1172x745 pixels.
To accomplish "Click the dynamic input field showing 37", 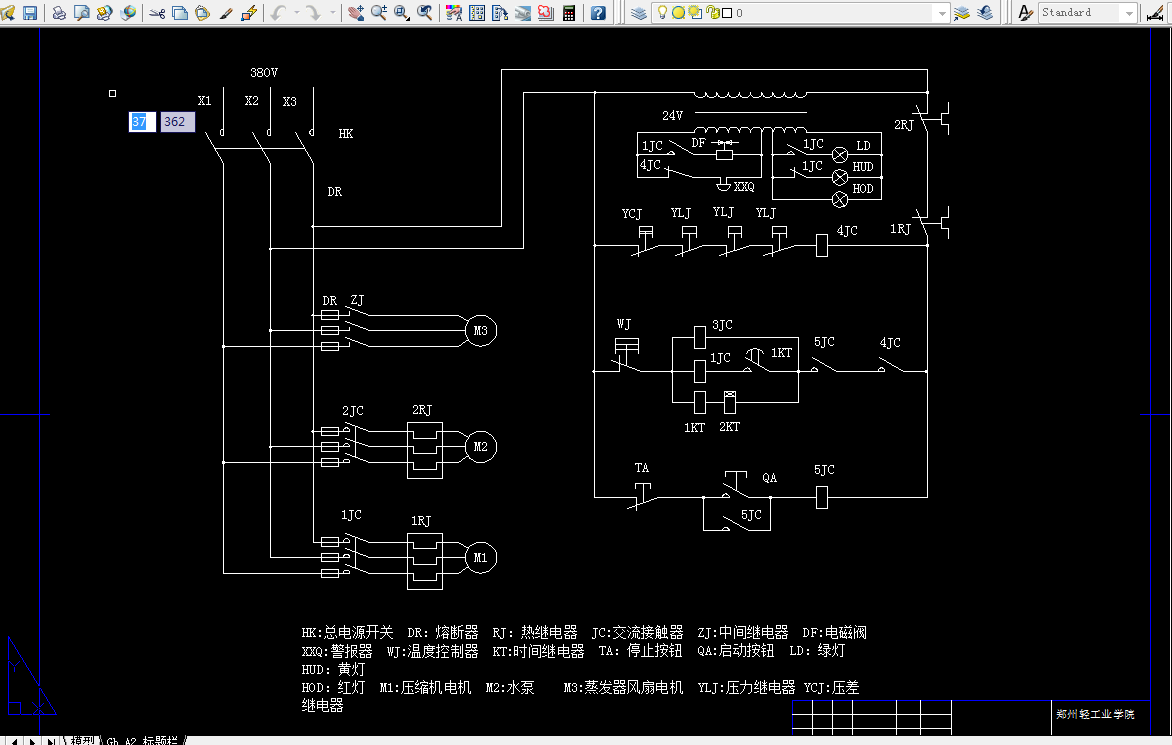I will [x=142, y=122].
